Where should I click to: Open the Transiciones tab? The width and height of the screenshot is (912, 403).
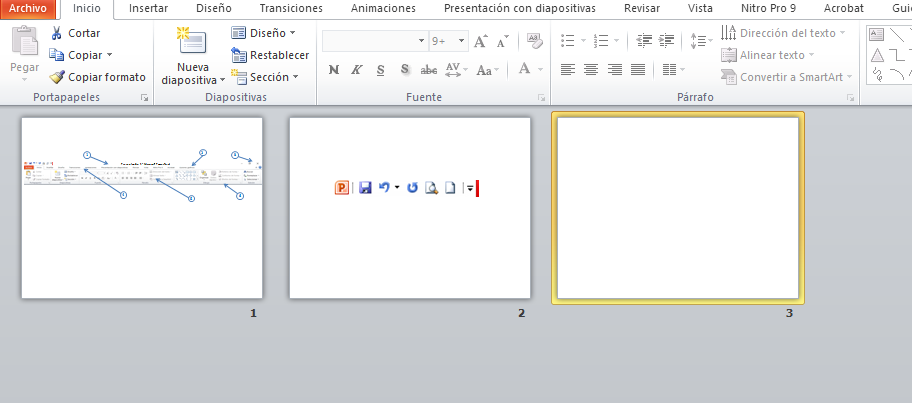coord(290,8)
